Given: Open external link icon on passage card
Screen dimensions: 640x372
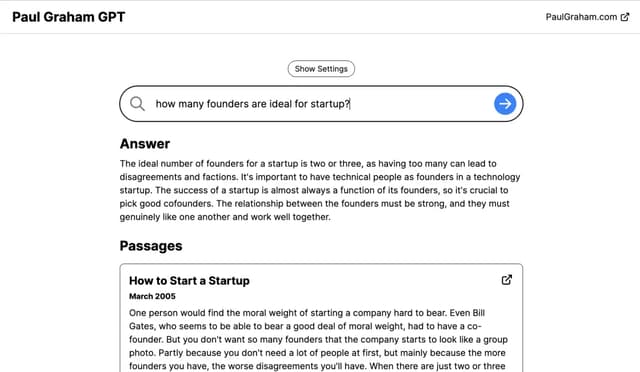Looking at the screenshot, I should pos(507,280).
